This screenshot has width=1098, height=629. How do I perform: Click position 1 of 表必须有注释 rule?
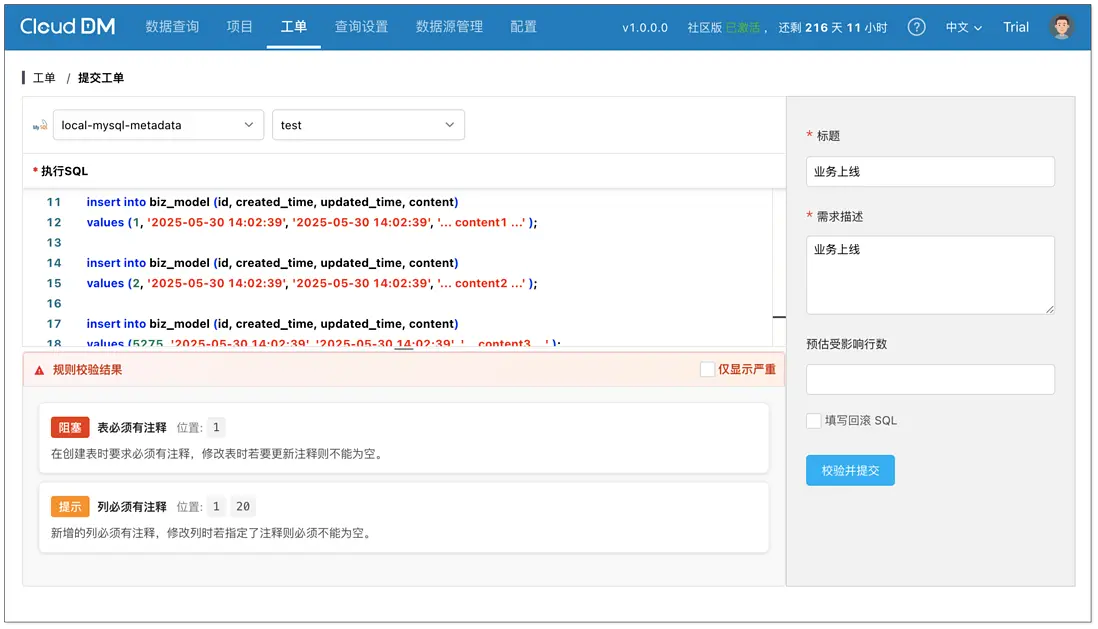tap(216, 427)
